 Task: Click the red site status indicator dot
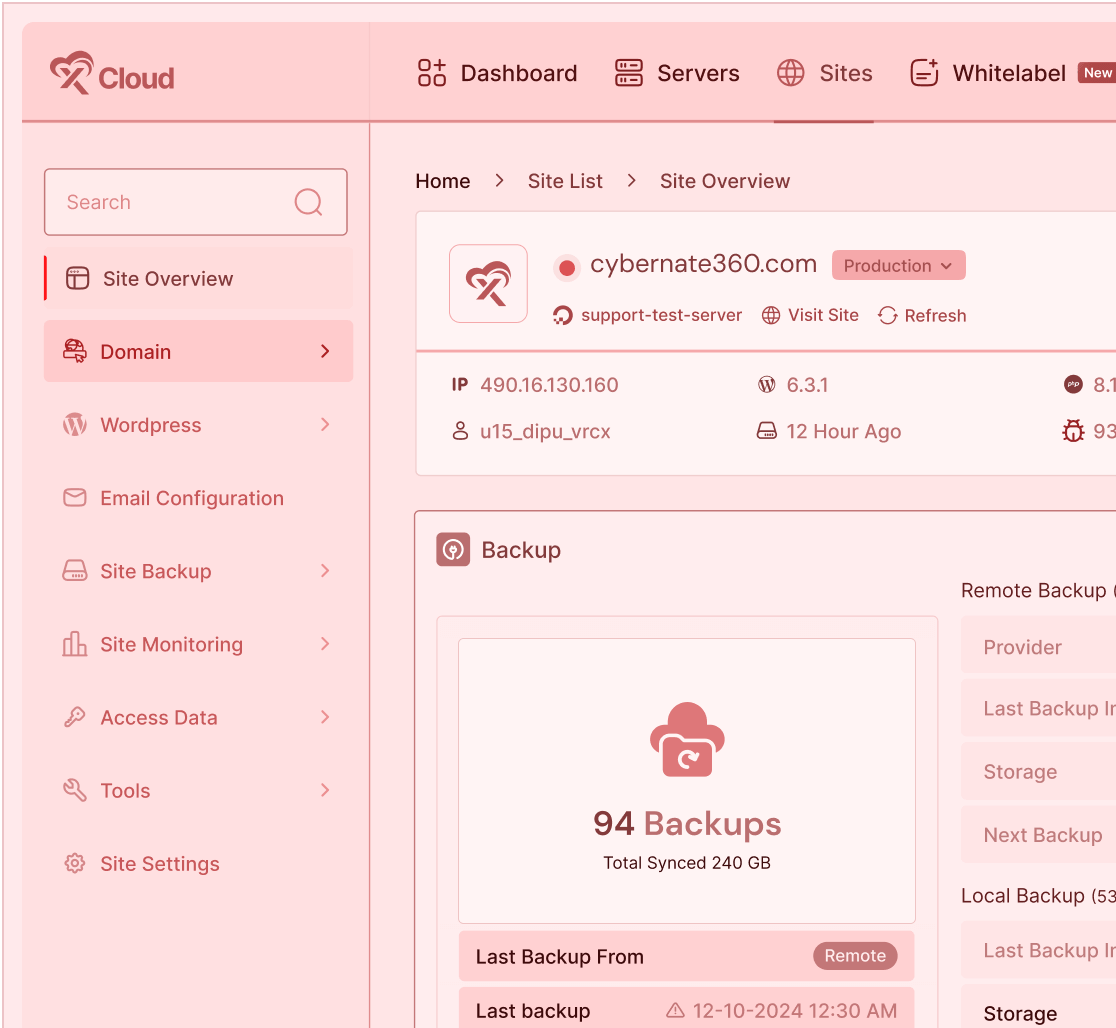[x=567, y=267]
